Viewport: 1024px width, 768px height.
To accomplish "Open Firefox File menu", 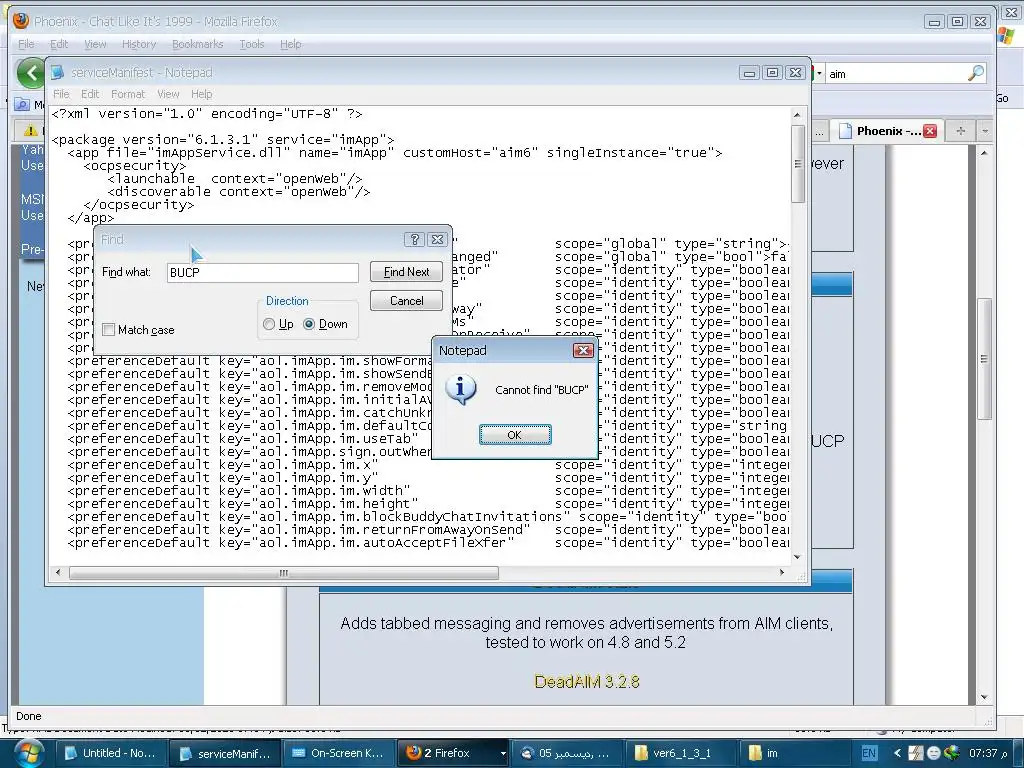I will [26, 44].
